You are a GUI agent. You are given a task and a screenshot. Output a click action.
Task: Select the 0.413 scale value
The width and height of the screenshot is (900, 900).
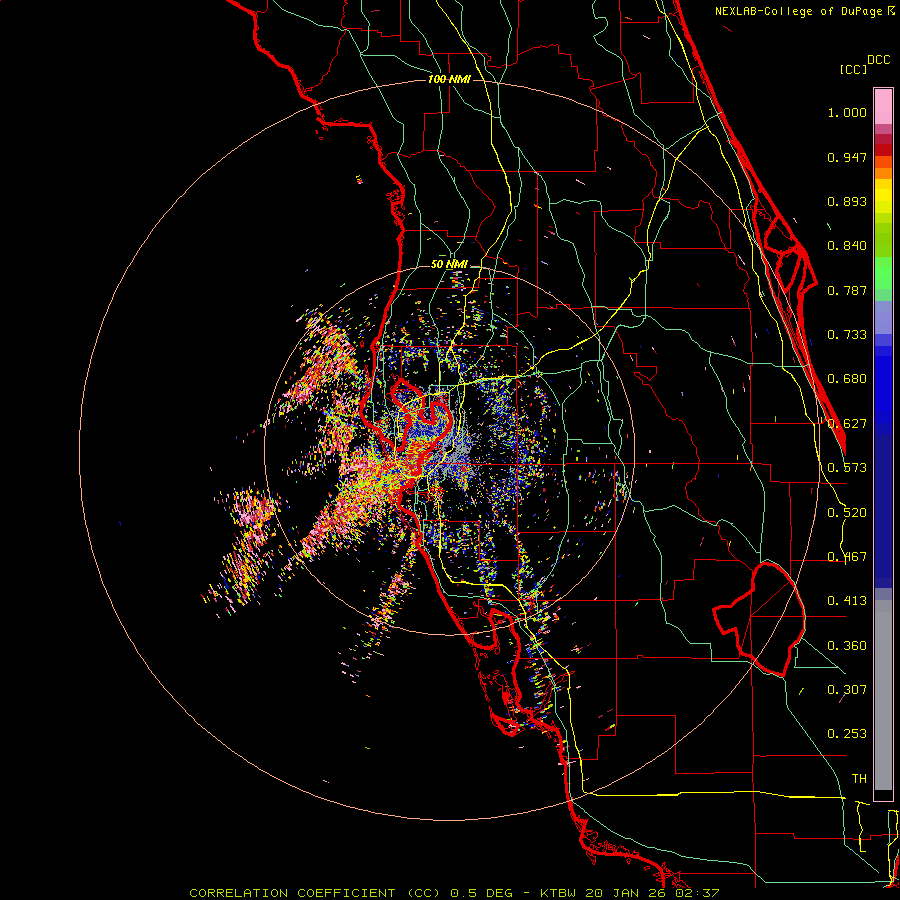(847, 601)
